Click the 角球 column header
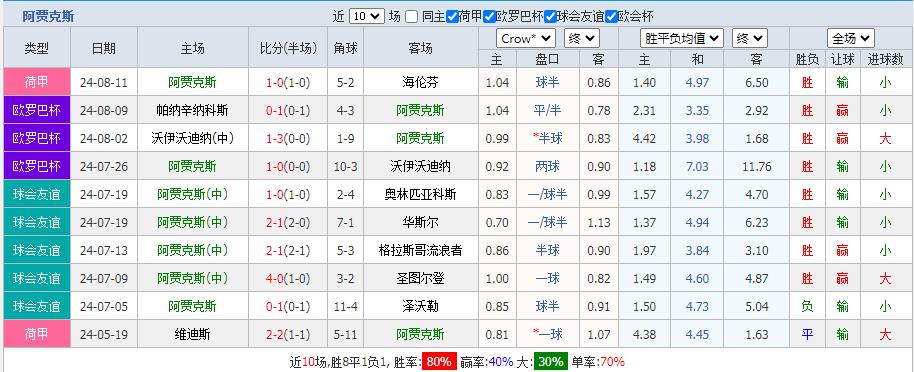 346,48
